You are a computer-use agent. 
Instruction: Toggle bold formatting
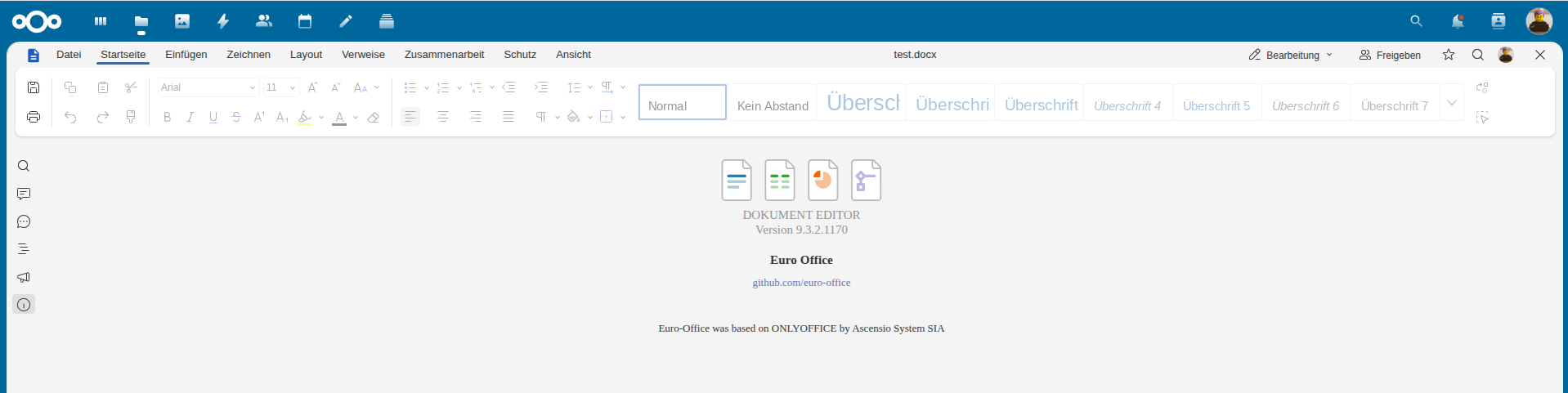168,117
